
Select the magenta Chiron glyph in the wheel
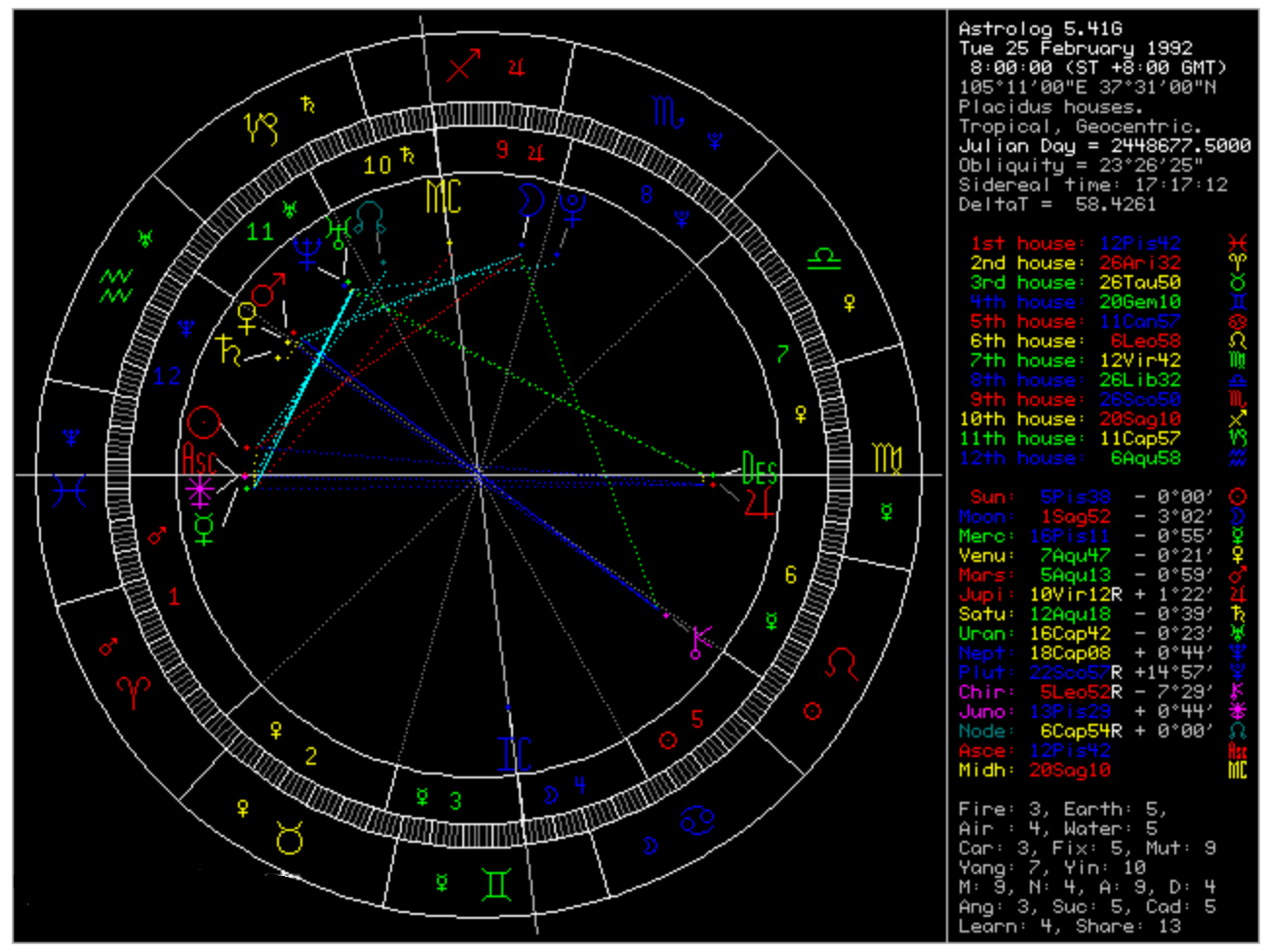(x=700, y=643)
